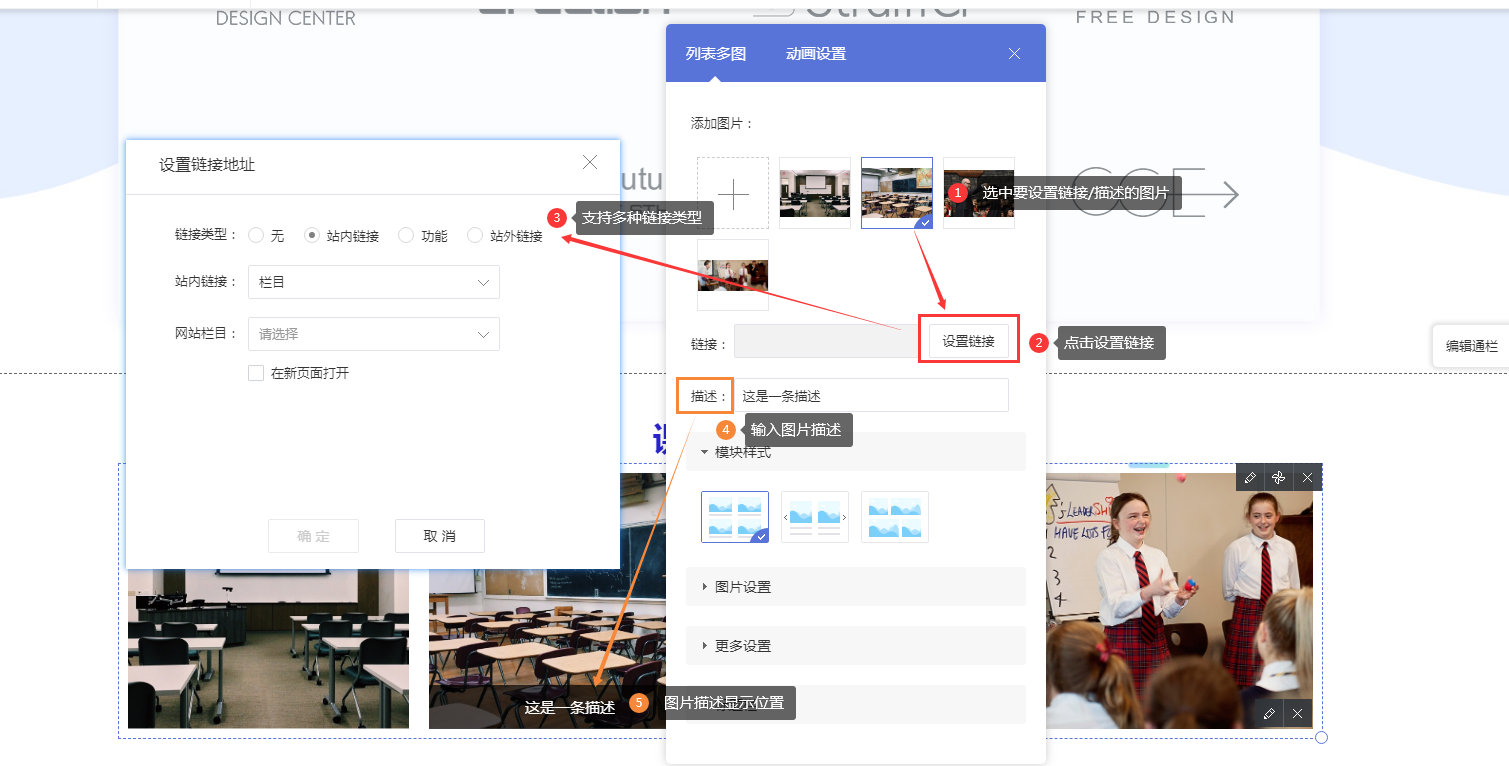Click the empty classroom photo on page

point(268,648)
